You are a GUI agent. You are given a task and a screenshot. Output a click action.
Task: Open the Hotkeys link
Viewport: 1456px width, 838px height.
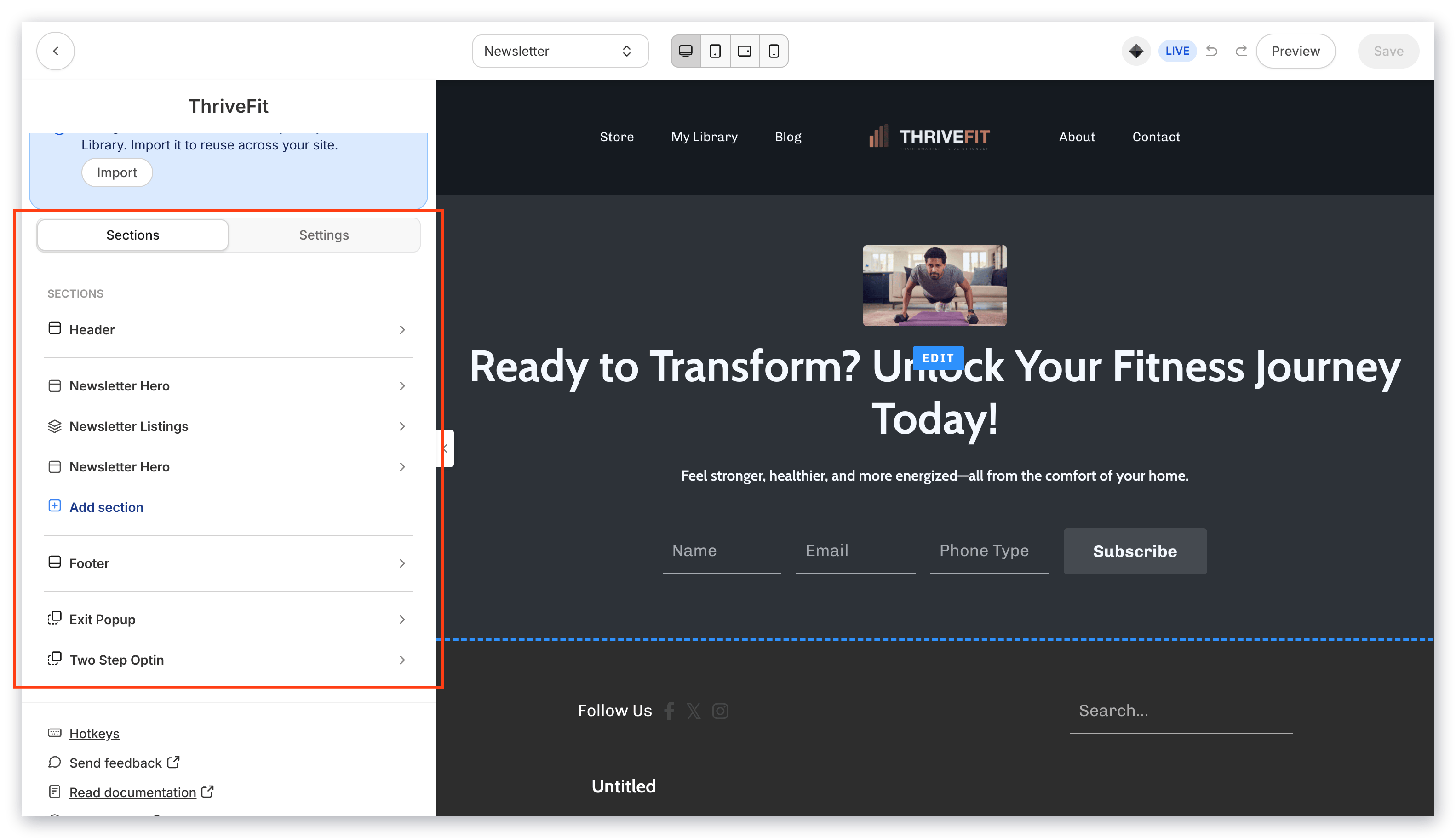point(94,733)
